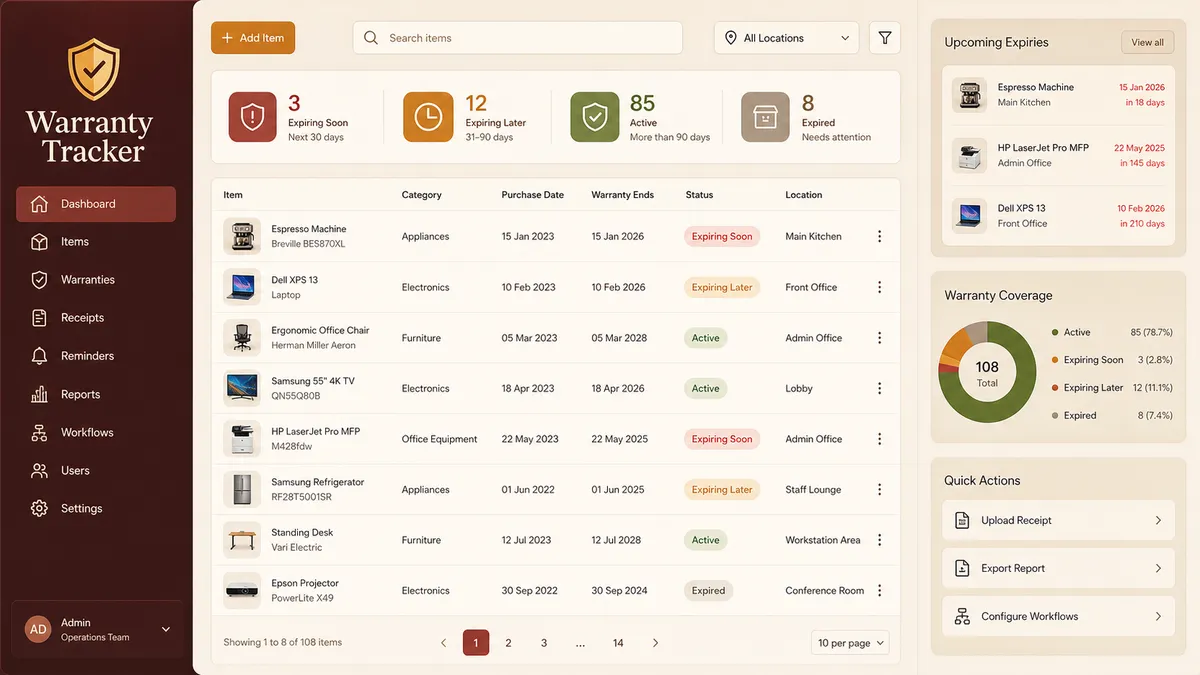Go to page 3 of the table
1200x675 pixels.
(x=544, y=643)
